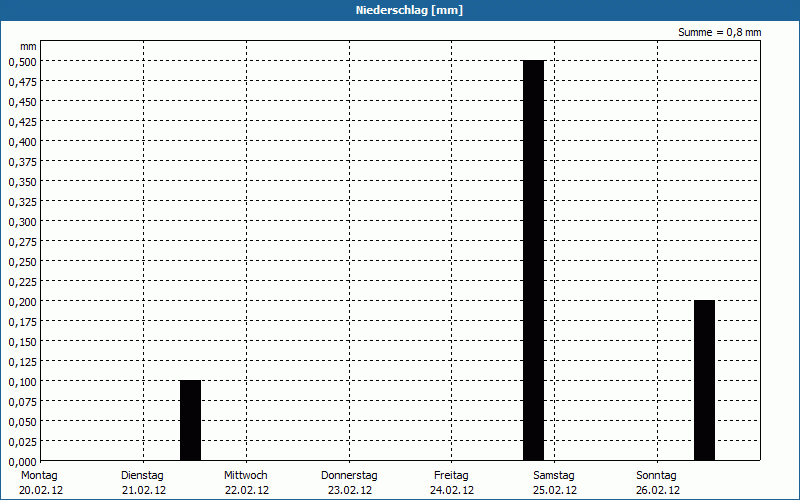The image size is (800, 500).
Task: Click the 0,100 y-axis value
Action: coord(22,382)
